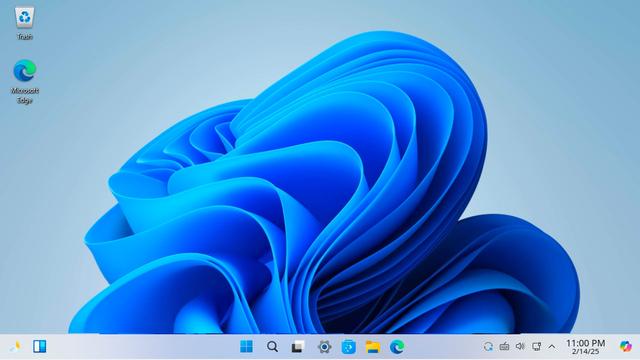Open the 11:00 PM clock calendar
Image resolution: width=640 pixels, height=360 pixels.
(x=585, y=347)
